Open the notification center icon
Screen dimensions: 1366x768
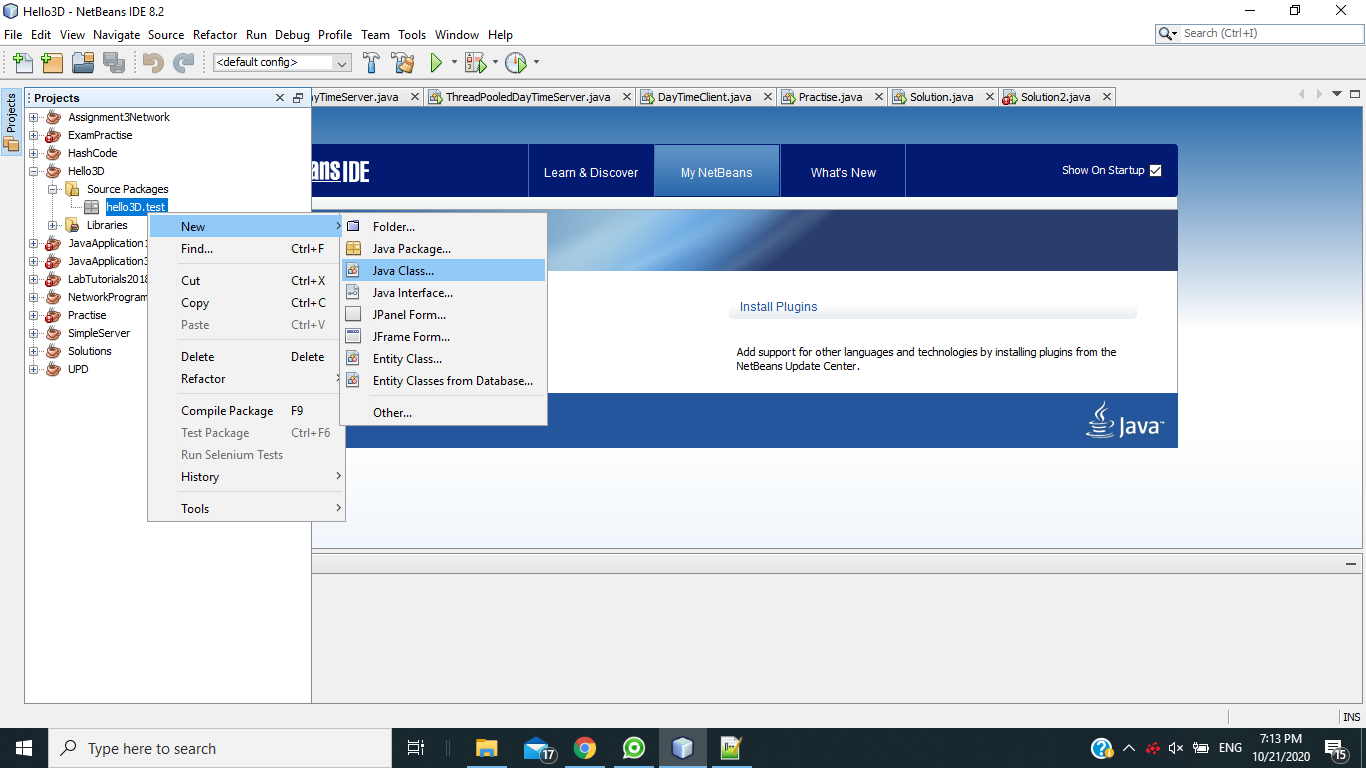pos(1335,748)
